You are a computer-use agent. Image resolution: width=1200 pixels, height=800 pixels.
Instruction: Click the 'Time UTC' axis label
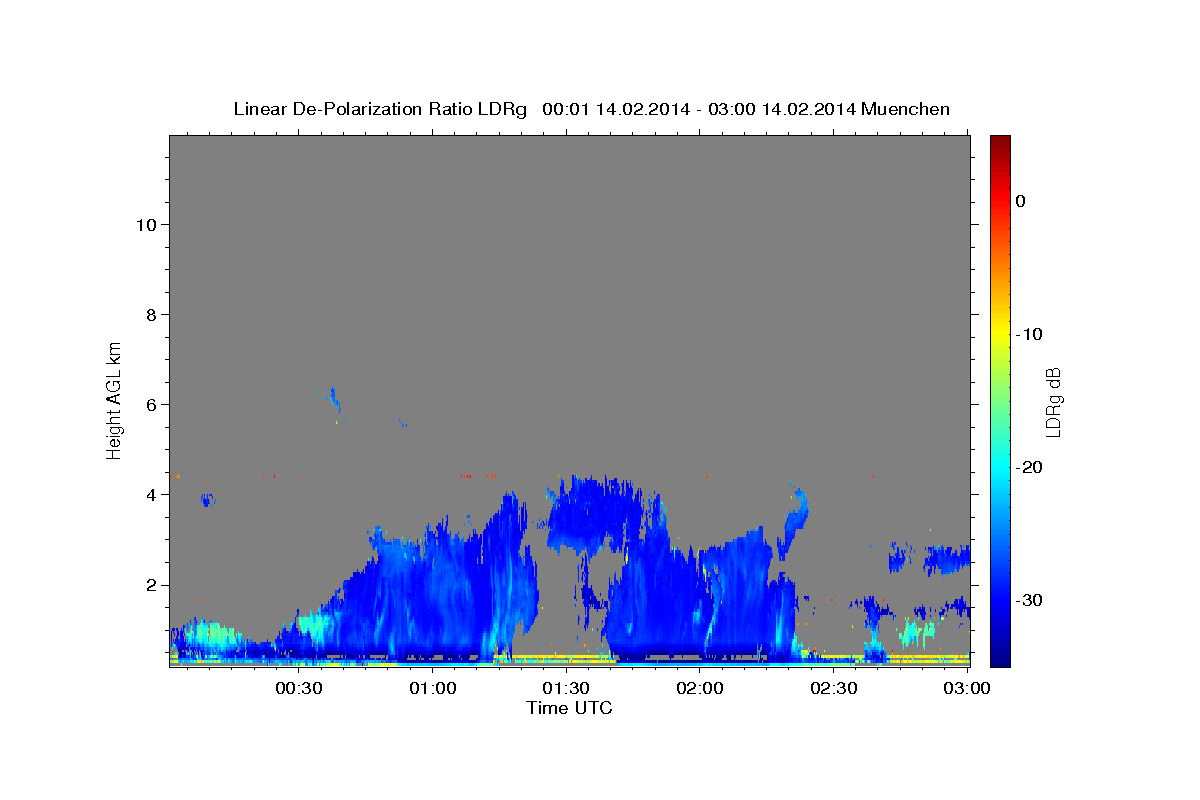(x=569, y=708)
